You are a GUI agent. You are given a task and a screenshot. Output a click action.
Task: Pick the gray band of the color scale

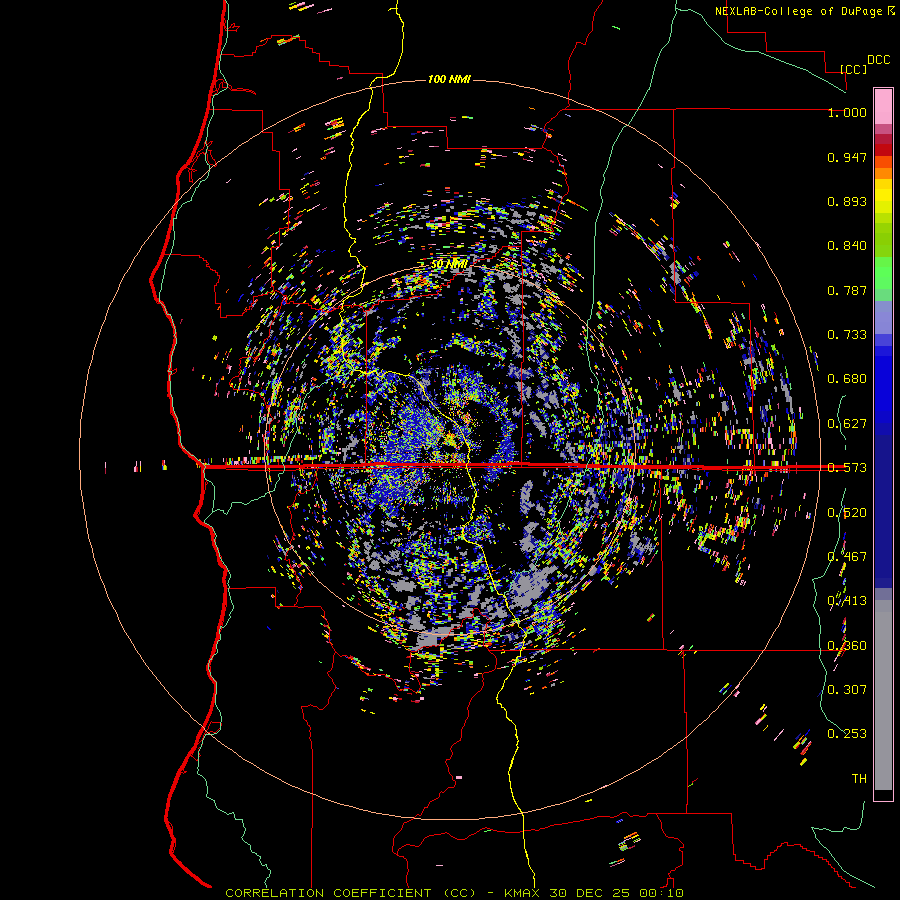[883, 695]
